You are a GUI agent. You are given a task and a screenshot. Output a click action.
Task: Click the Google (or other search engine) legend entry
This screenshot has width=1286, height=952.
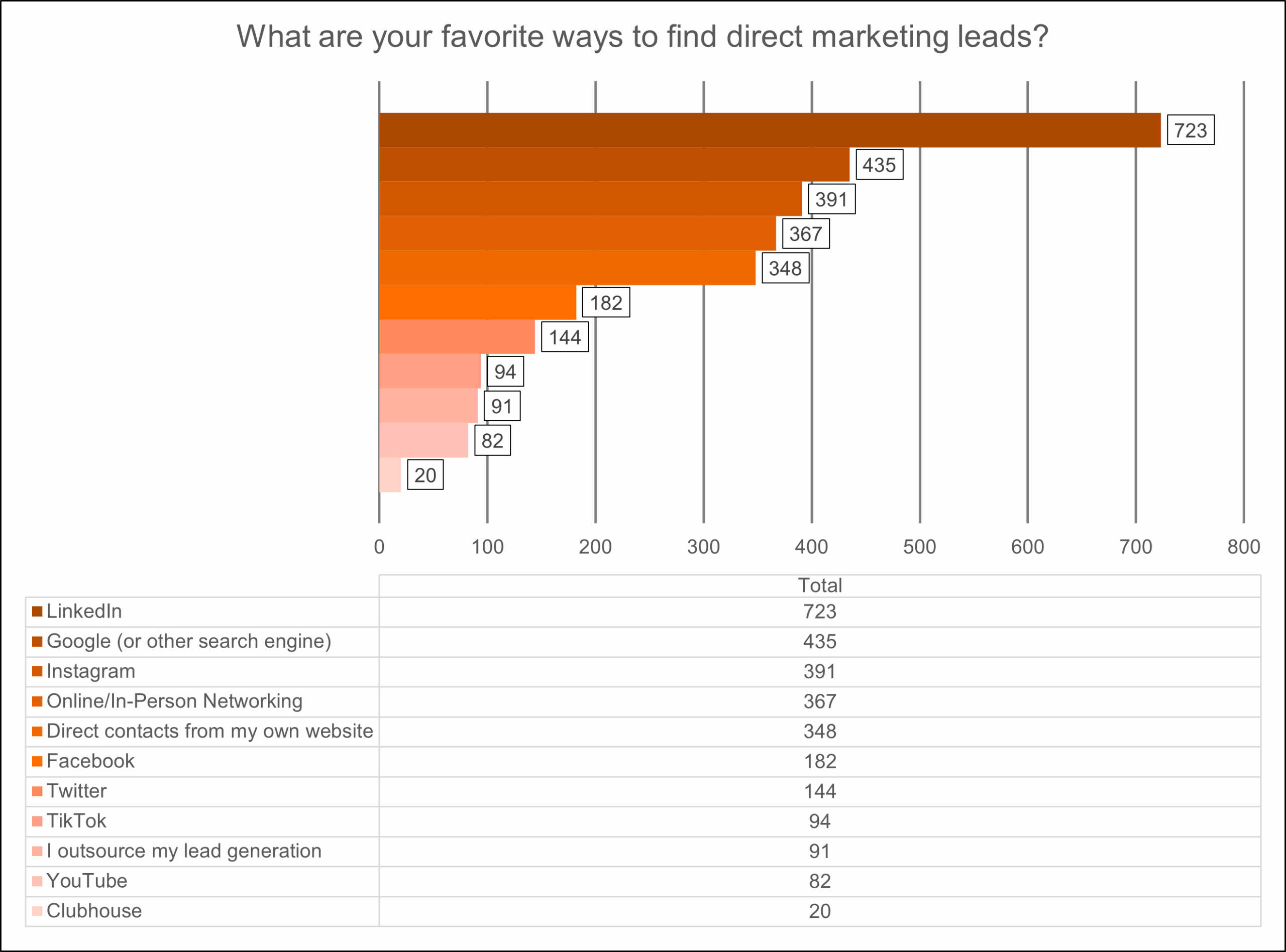point(188,641)
